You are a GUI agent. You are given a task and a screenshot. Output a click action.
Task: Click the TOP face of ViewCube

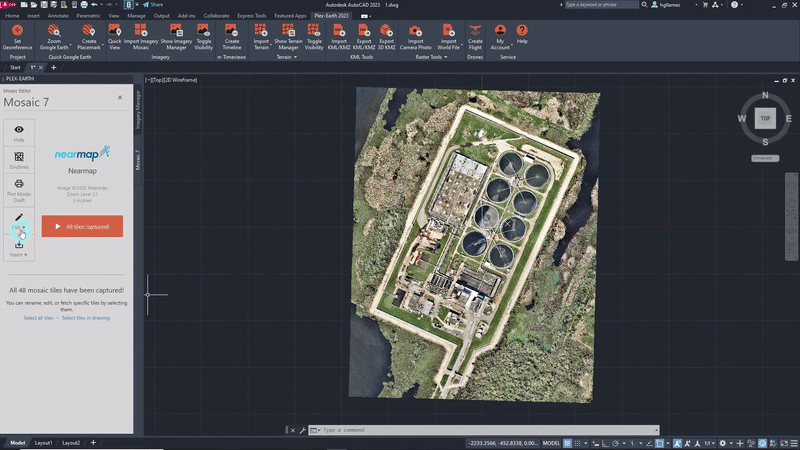[x=765, y=118]
